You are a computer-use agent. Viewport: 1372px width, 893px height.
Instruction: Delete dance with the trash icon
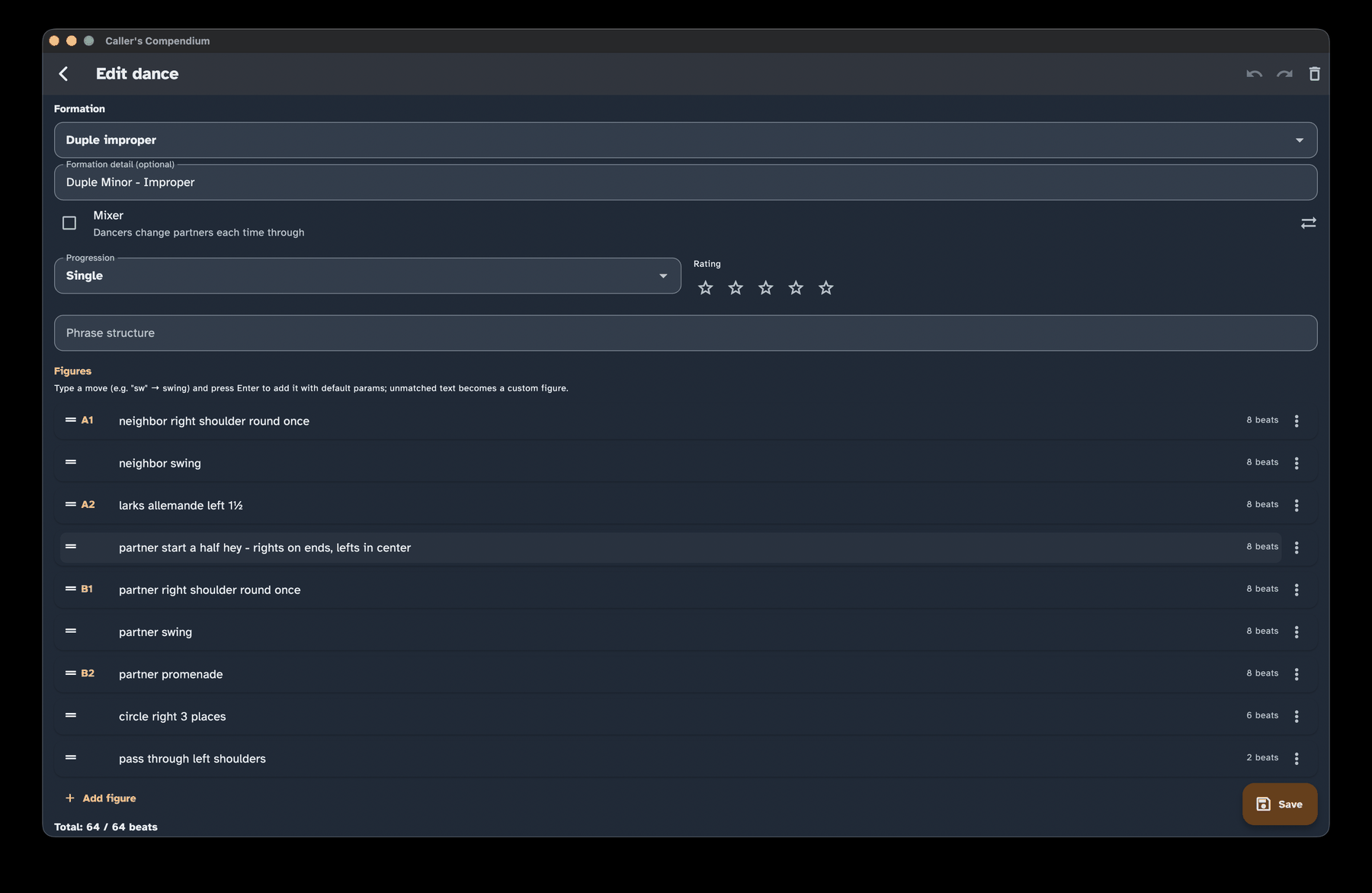1315,74
